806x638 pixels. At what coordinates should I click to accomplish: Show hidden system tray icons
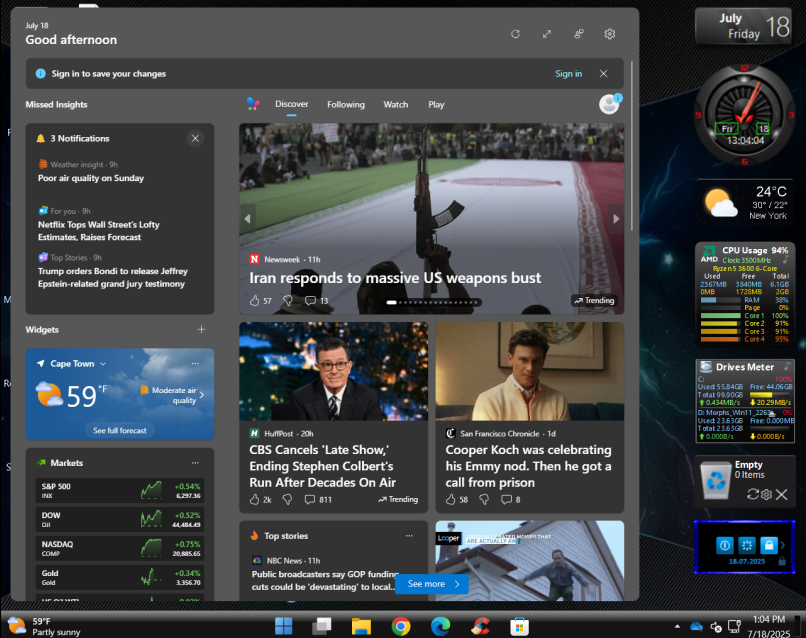pos(677,626)
